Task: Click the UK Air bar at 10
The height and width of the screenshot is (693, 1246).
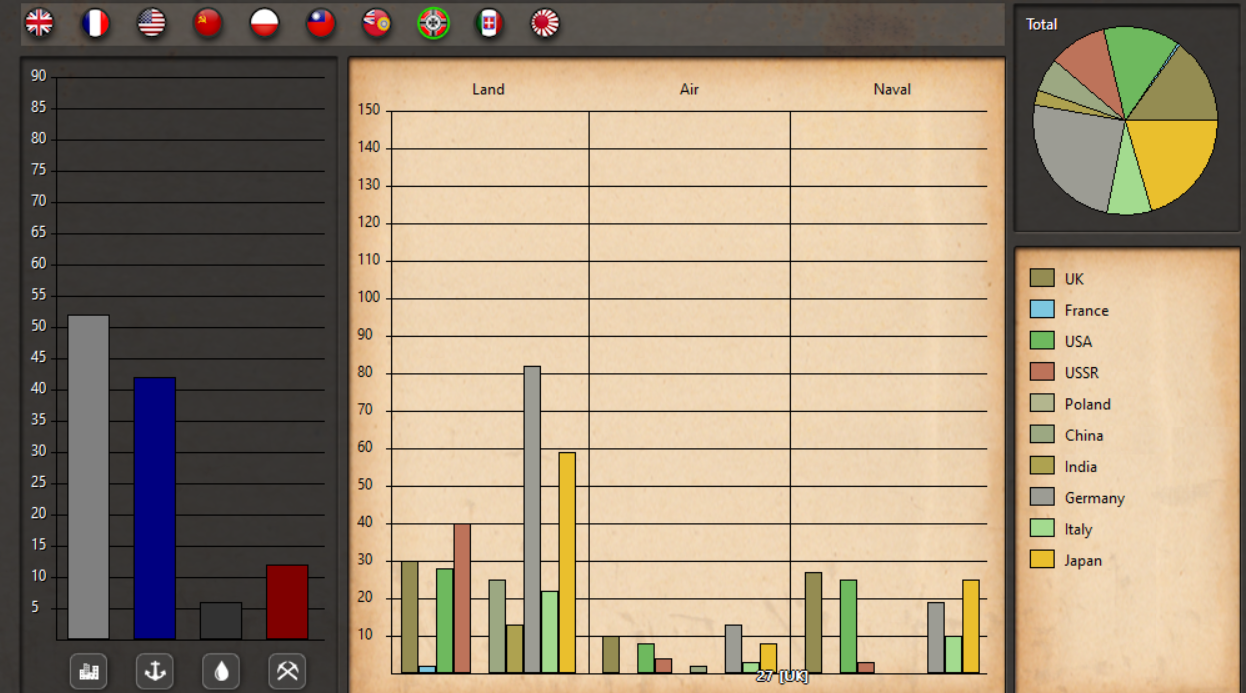Action: (x=611, y=654)
